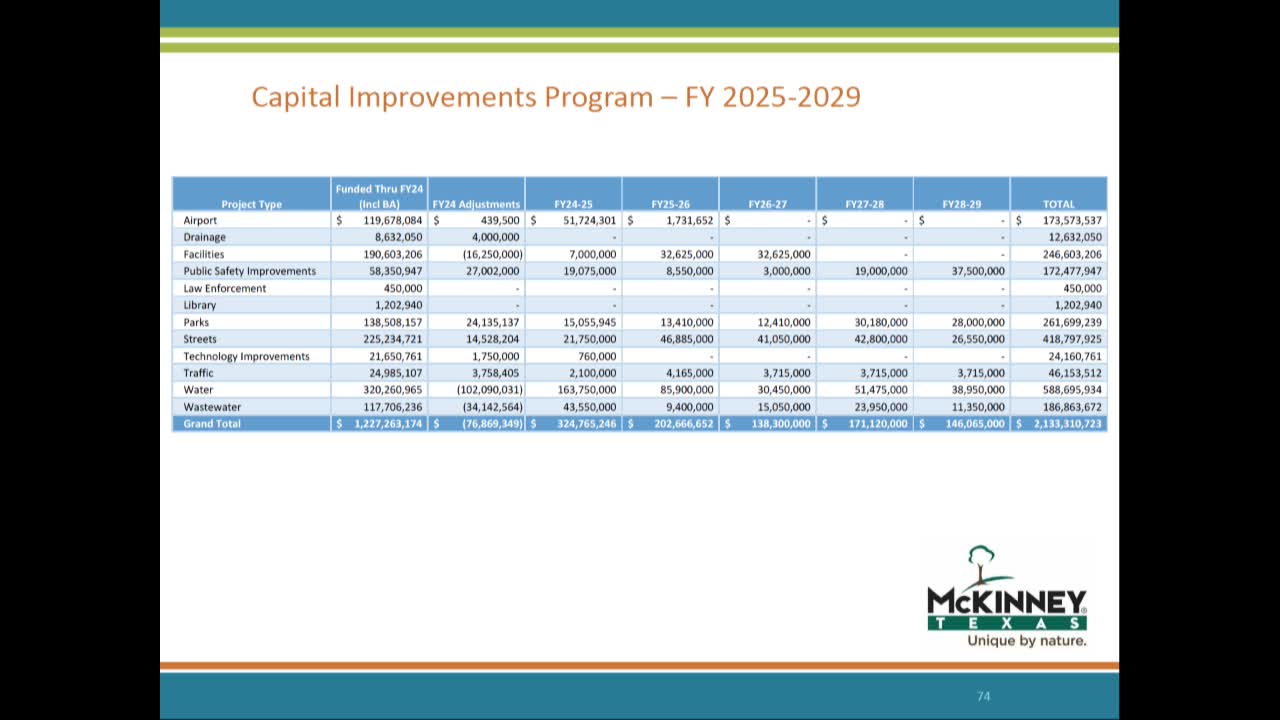Click the McKinney Texas logo

(x=1007, y=596)
